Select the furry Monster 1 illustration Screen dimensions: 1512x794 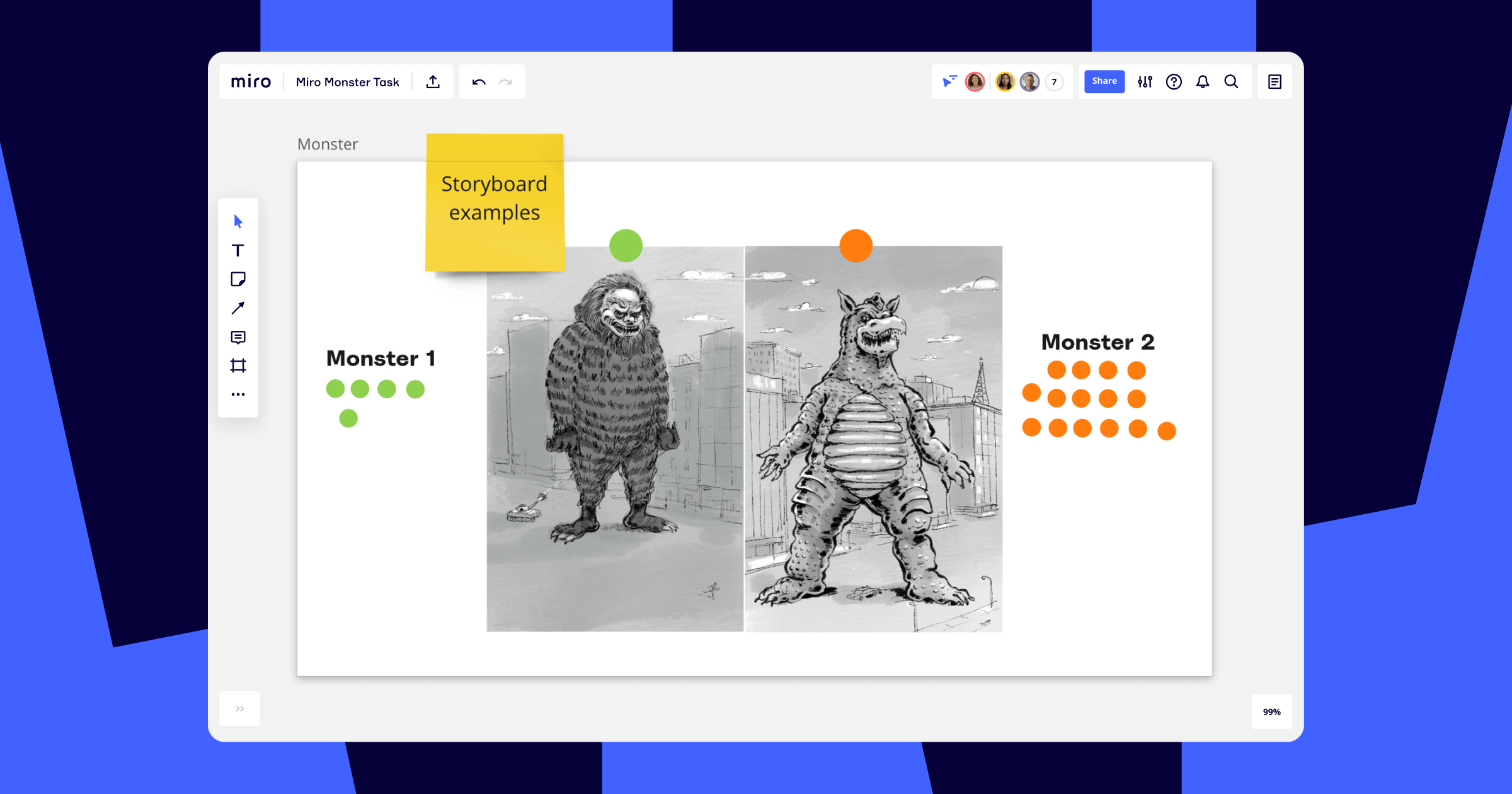615,439
